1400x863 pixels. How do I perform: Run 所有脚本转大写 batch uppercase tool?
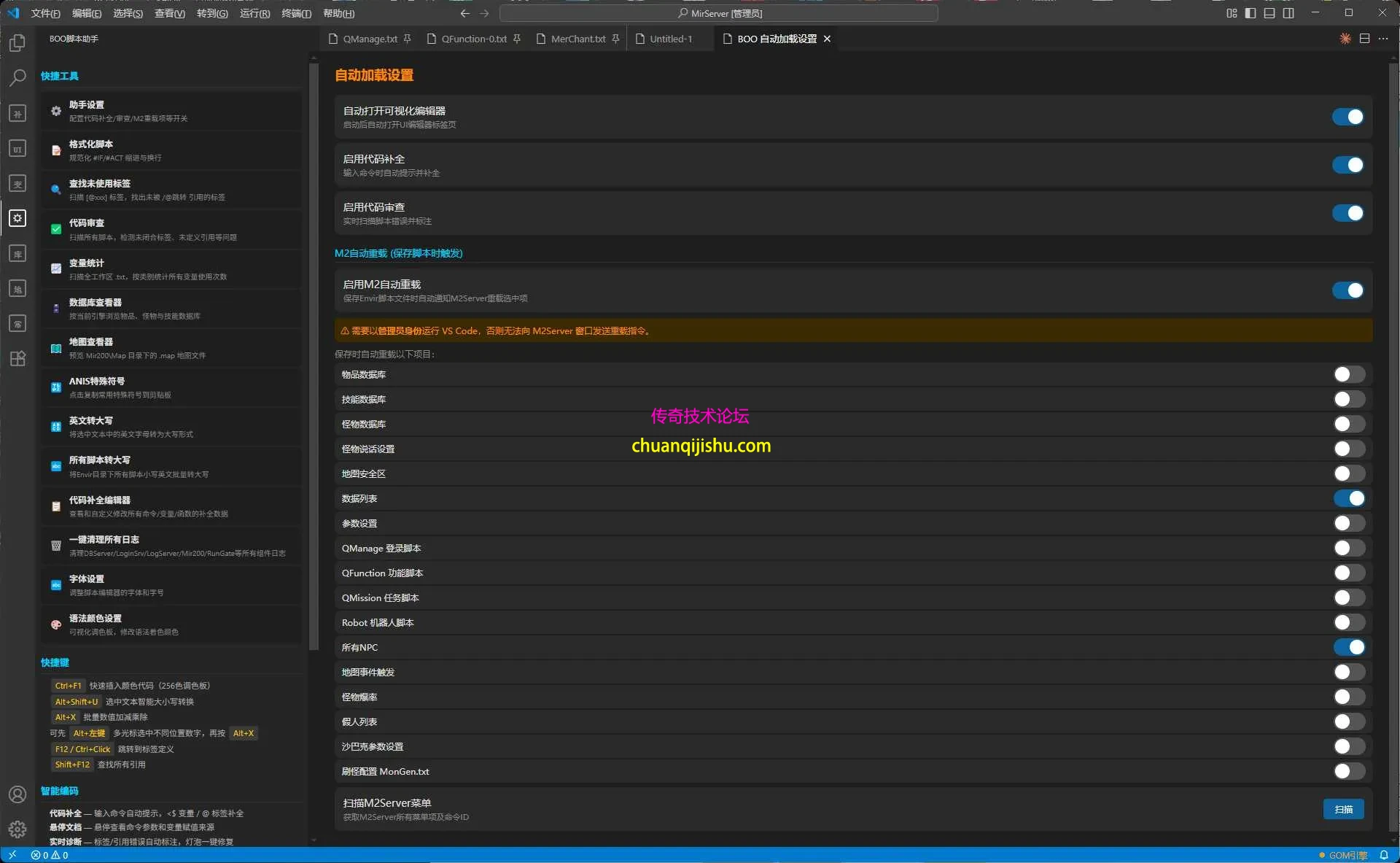(171, 466)
